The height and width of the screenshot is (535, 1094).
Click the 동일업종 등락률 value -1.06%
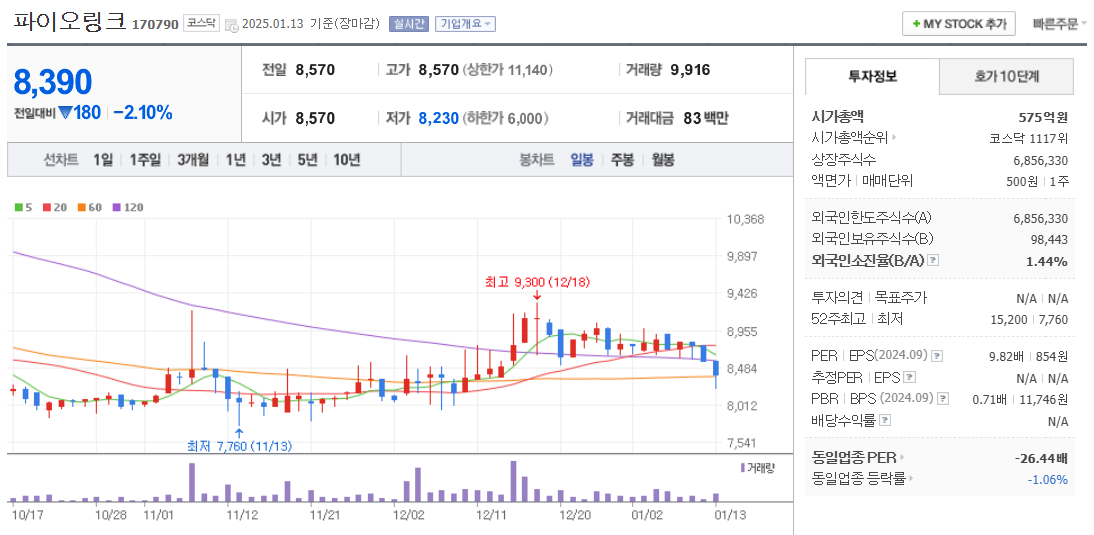[1047, 479]
